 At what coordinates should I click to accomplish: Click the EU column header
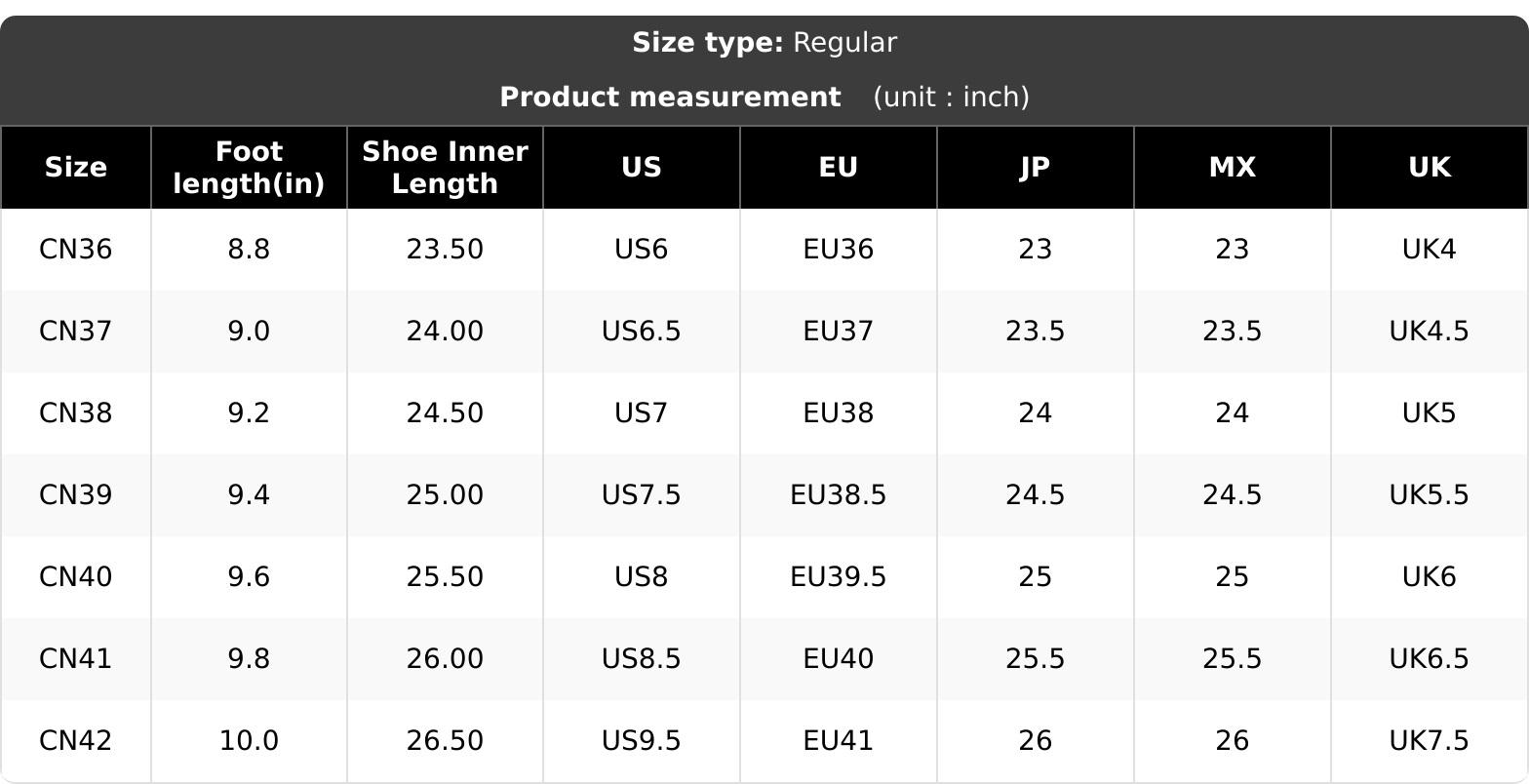click(839, 168)
